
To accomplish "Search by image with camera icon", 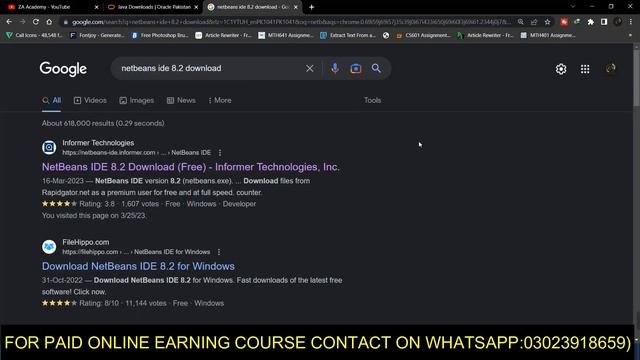I will (356, 69).
